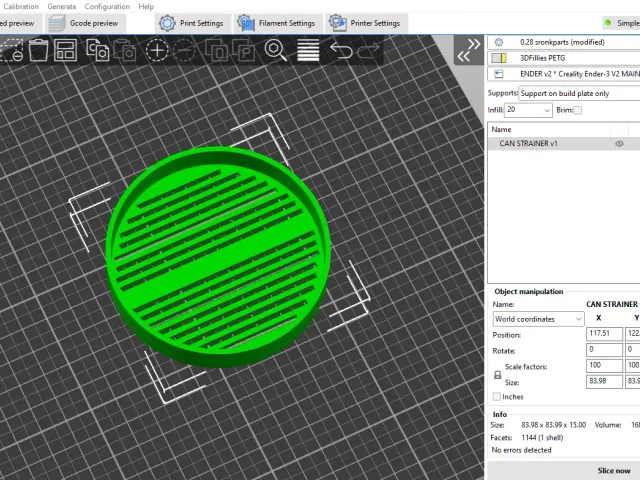This screenshot has width=640, height=480.
Task: Click the Paste clipboard toolbar icon
Action: [x=125, y=50]
